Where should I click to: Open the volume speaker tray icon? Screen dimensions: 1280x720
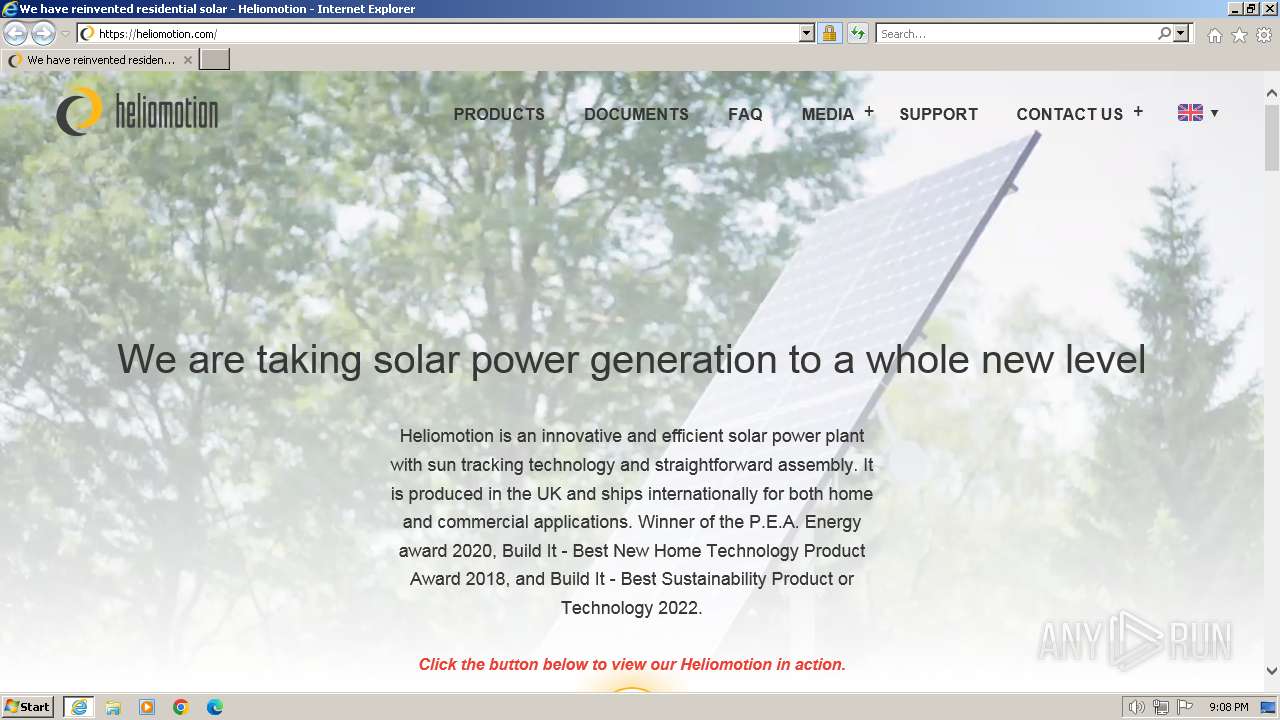pyautogui.click(x=1137, y=707)
